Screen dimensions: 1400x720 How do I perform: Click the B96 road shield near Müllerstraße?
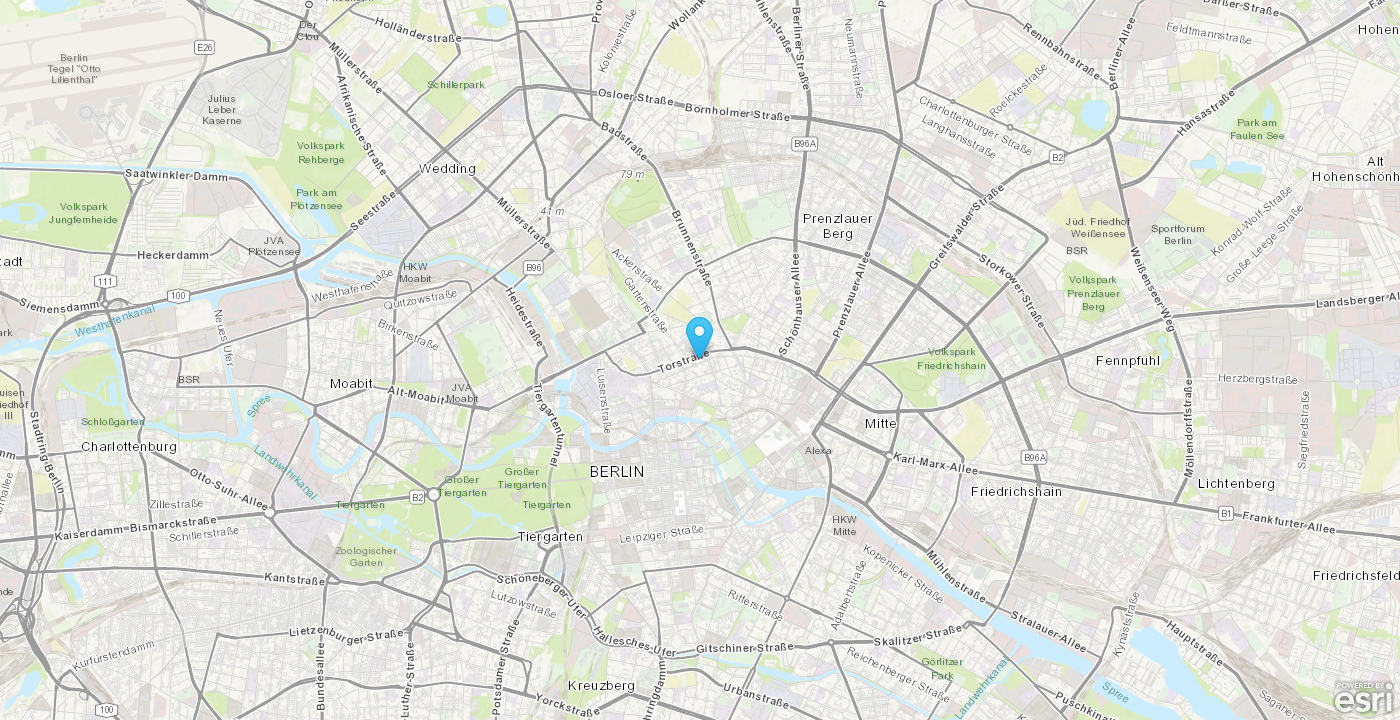point(534,268)
